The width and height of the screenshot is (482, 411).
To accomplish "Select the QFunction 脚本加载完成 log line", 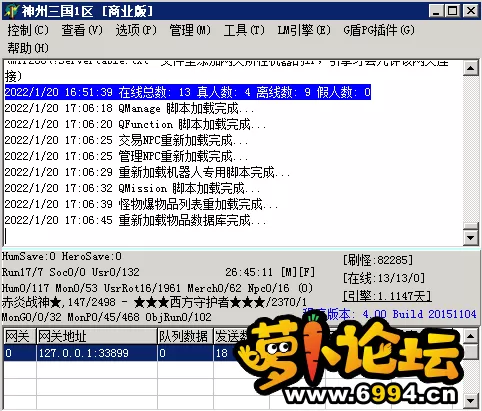I will pyautogui.click(x=135, y=124).
